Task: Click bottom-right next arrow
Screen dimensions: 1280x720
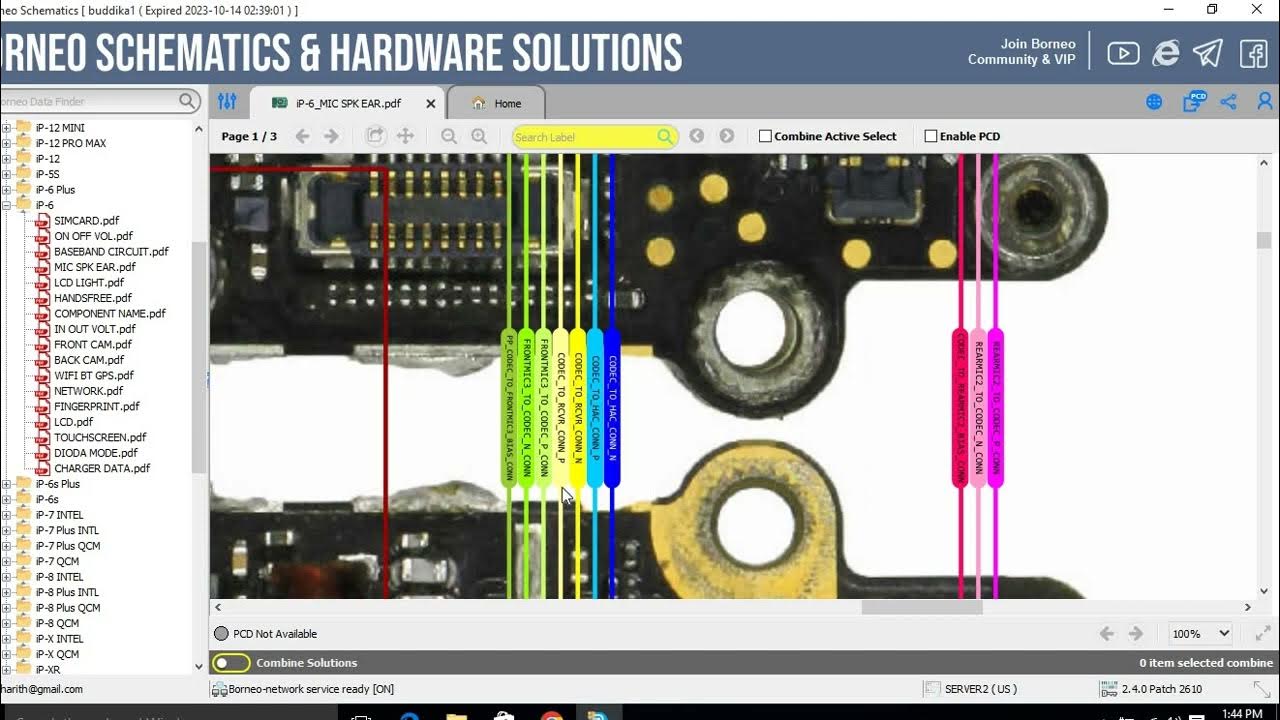Action: click(x=1135, y=634)
